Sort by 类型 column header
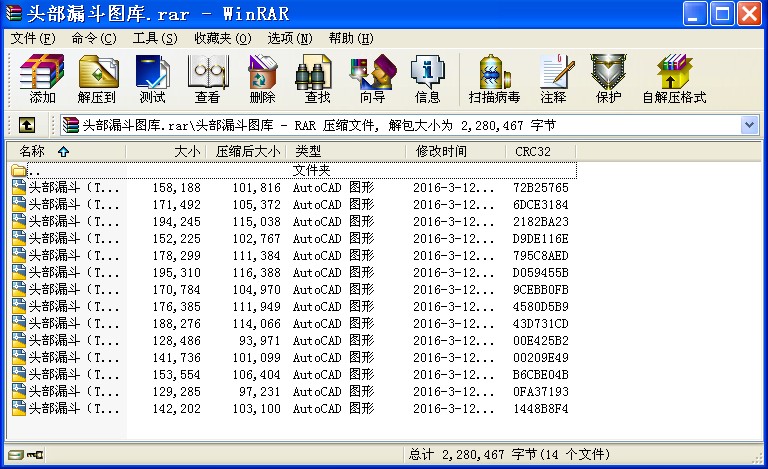Screen dimensions: 768x469 point(346,151)
